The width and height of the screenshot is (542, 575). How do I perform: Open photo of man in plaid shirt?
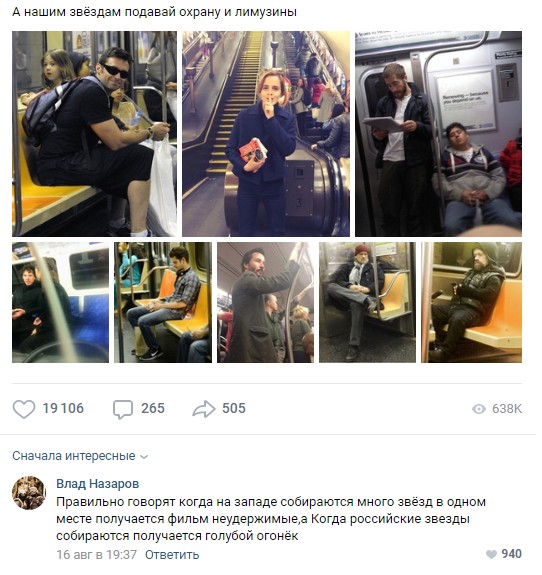click(x=163, y=302)
